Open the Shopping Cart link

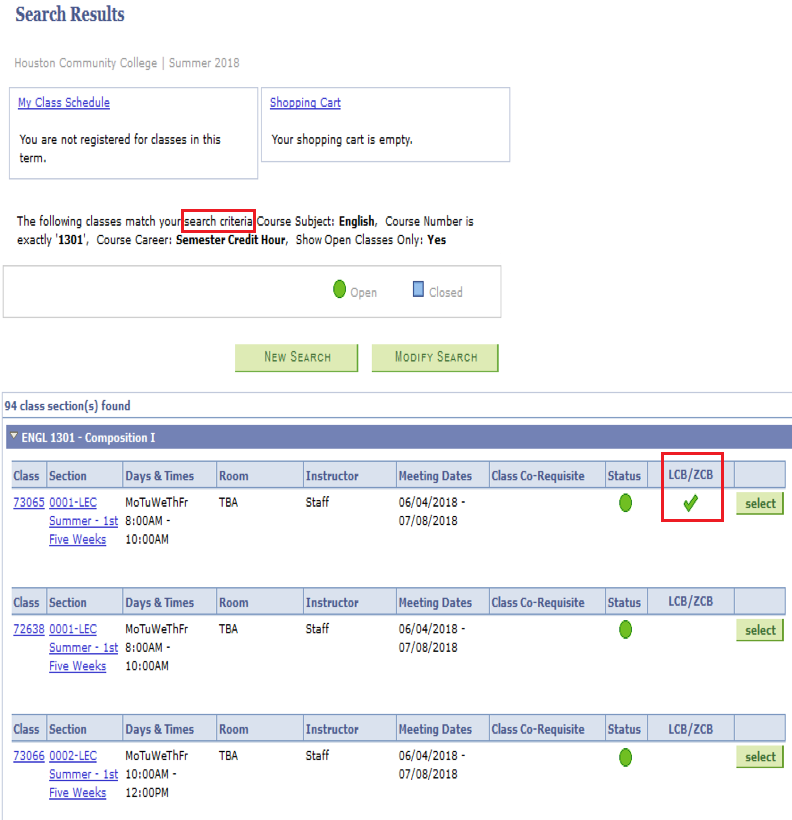pos(305,102)
